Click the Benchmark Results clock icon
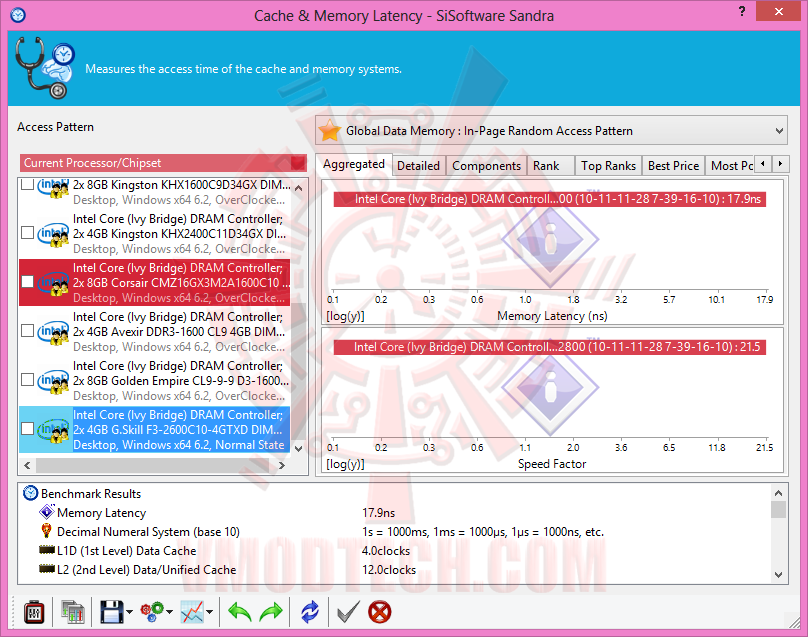808x637 pixels. 30,493
